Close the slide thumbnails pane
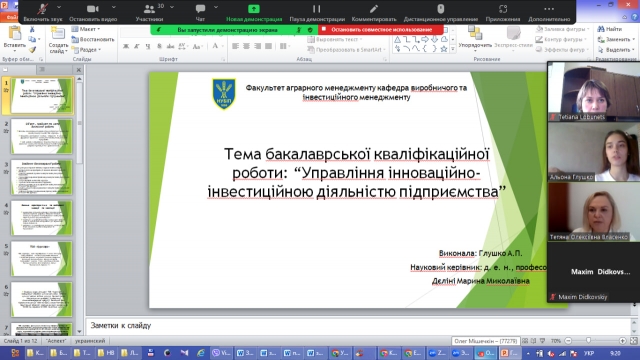The height and width of the screenshot is (360, 640). coord(79,70)
